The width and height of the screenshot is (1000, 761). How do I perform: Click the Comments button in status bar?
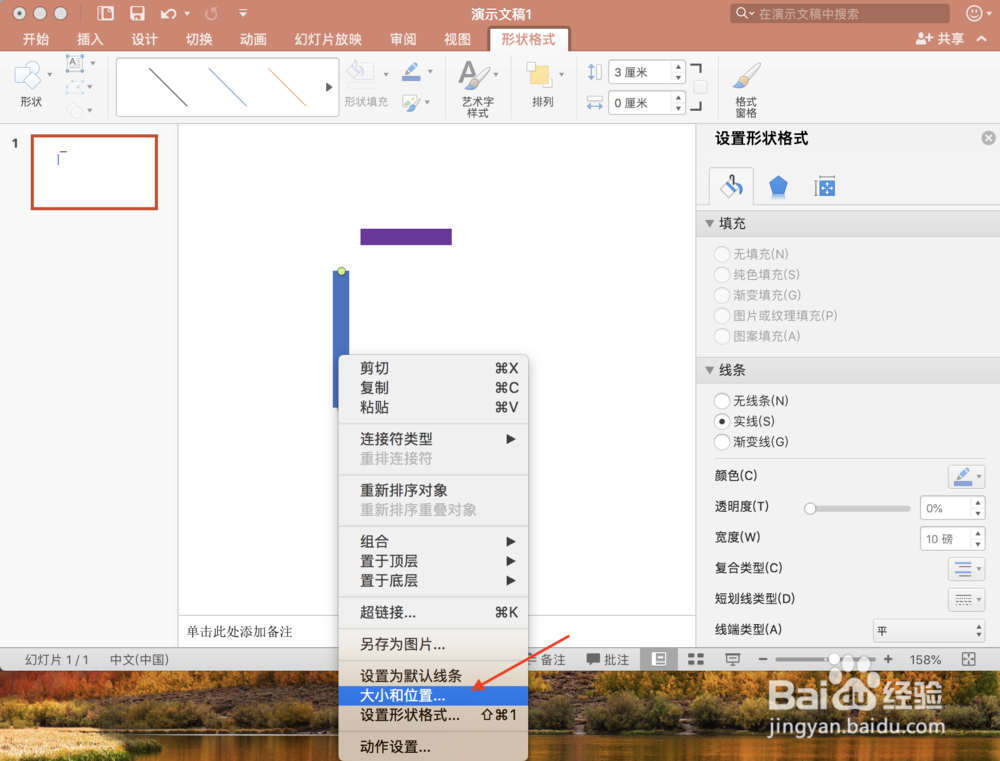(x=607, y=660)
